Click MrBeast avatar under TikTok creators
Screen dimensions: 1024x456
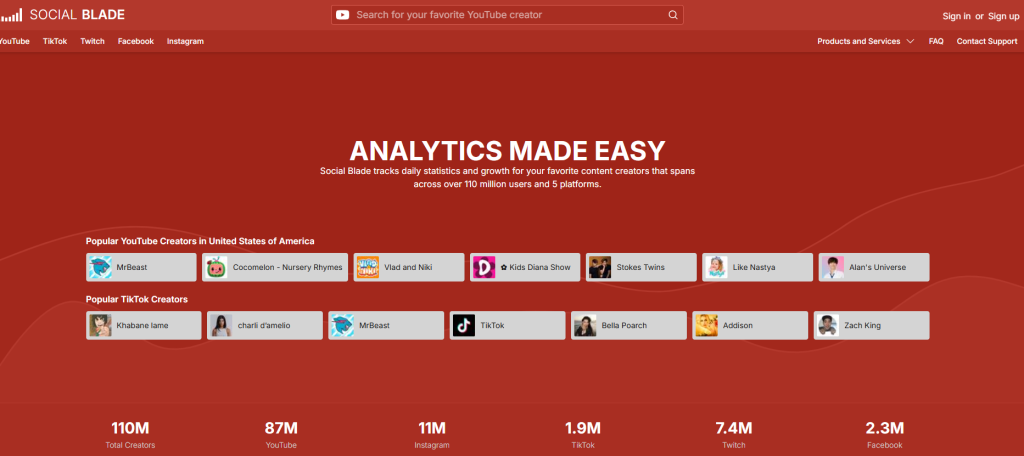pos(342,325)
